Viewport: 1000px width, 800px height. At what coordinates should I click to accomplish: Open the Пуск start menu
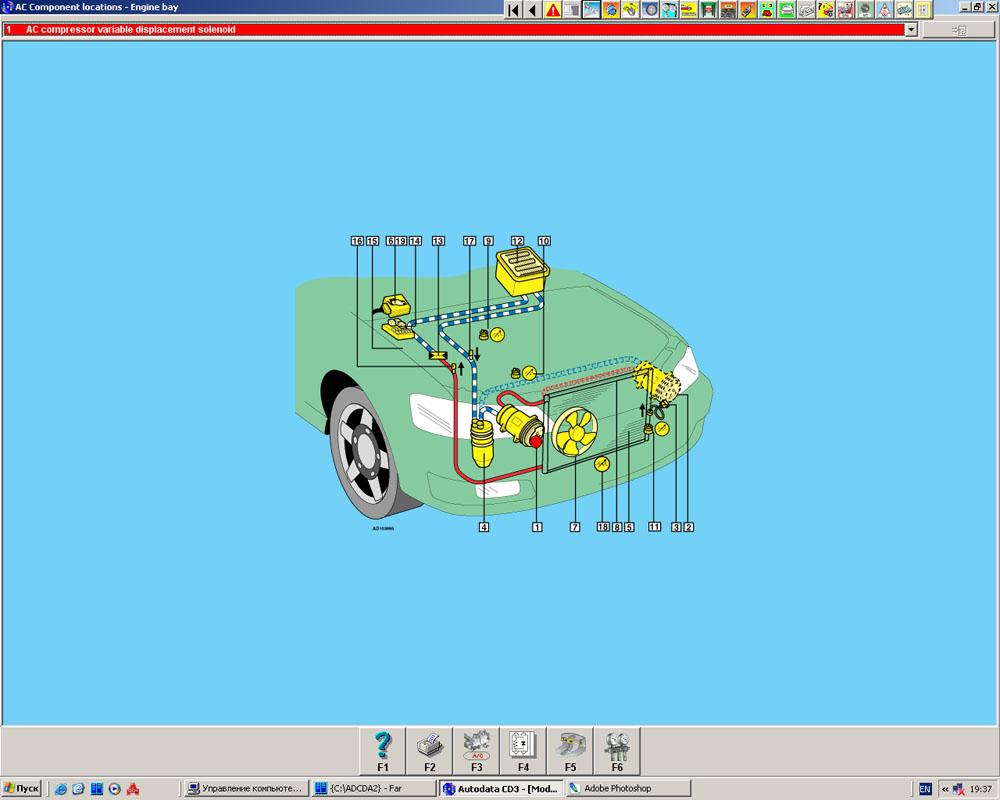22,789
